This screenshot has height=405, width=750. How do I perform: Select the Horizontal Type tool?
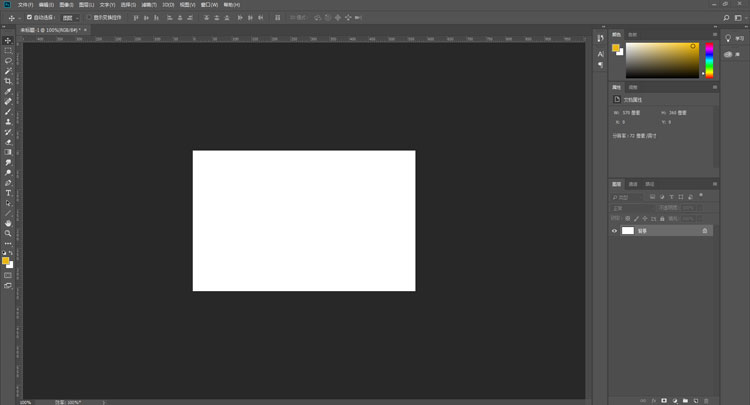[8, 193]
